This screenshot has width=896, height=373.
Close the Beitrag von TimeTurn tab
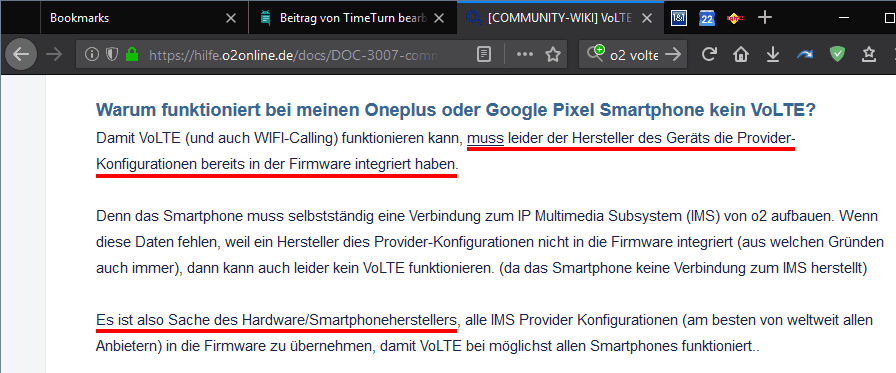439,18
